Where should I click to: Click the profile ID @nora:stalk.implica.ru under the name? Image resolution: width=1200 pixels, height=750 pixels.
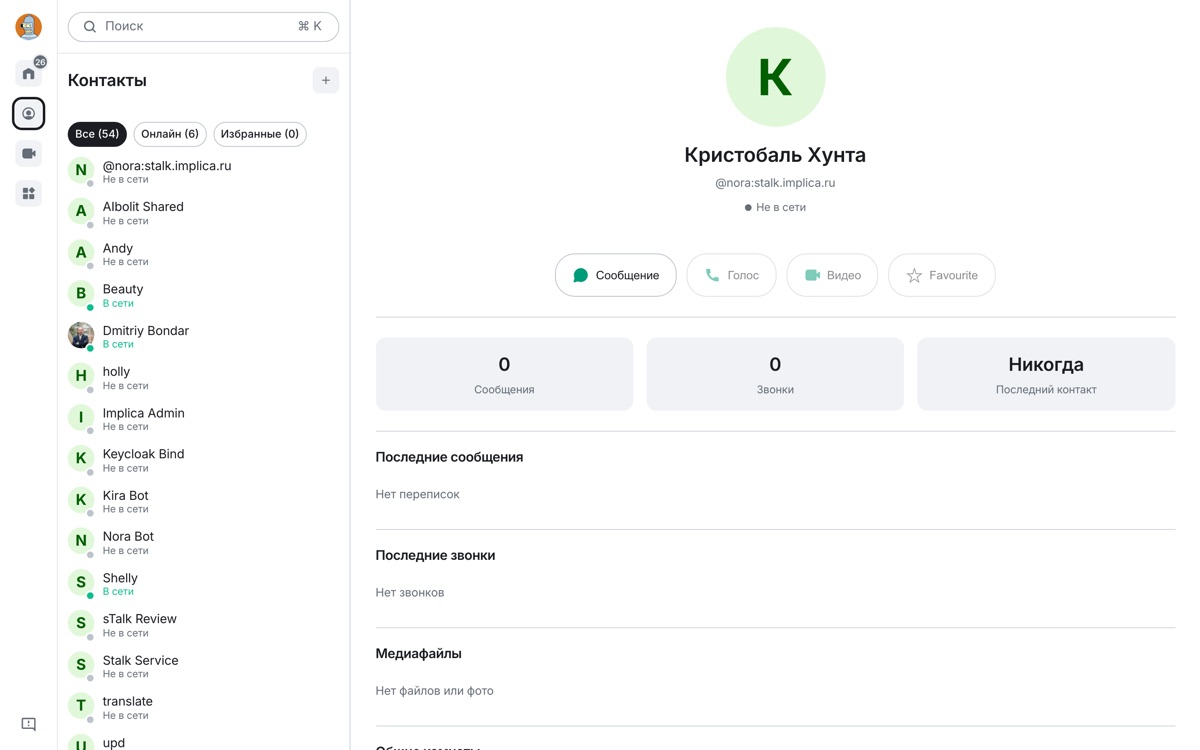click(x=775, y=183)
